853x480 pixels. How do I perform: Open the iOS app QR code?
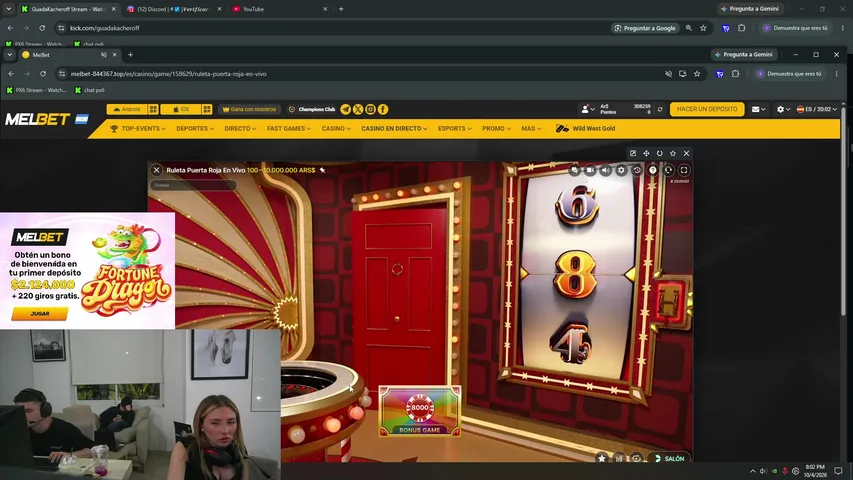[x=207, y=109]
